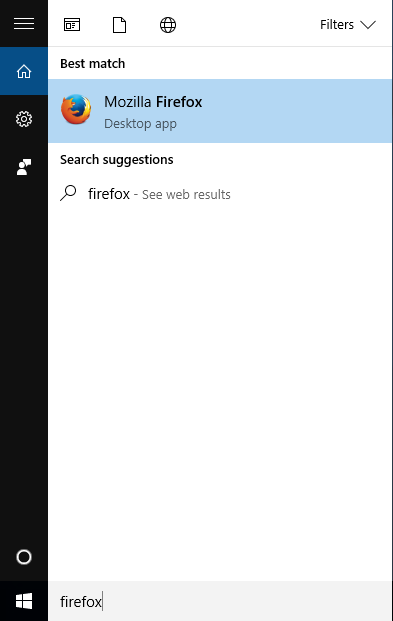This screenshot has height=621, width=393.
Task: Expand the hamburger menu in the sidebar
Action: point(24,24)
